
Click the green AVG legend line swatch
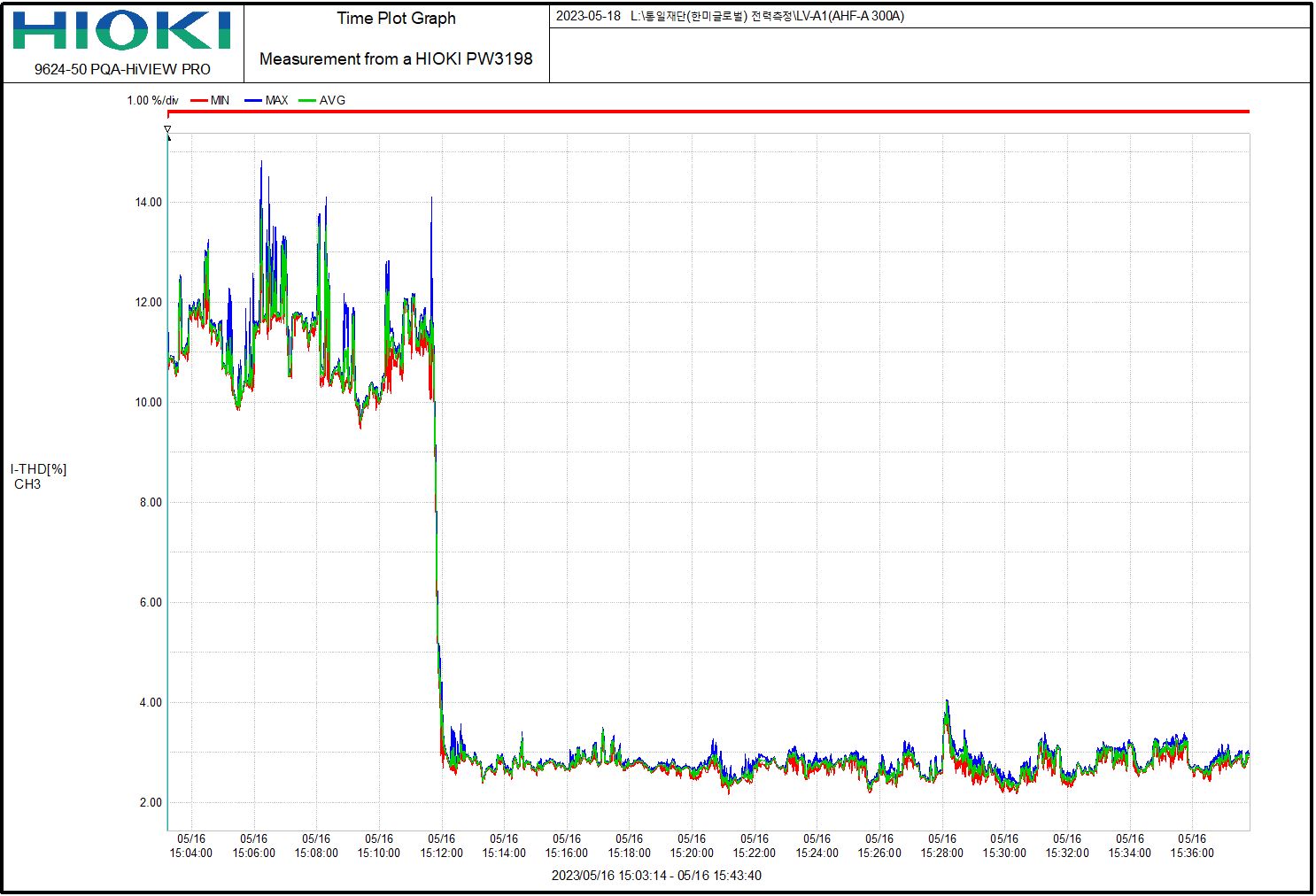pyautogui.click(x=307, y=101)
